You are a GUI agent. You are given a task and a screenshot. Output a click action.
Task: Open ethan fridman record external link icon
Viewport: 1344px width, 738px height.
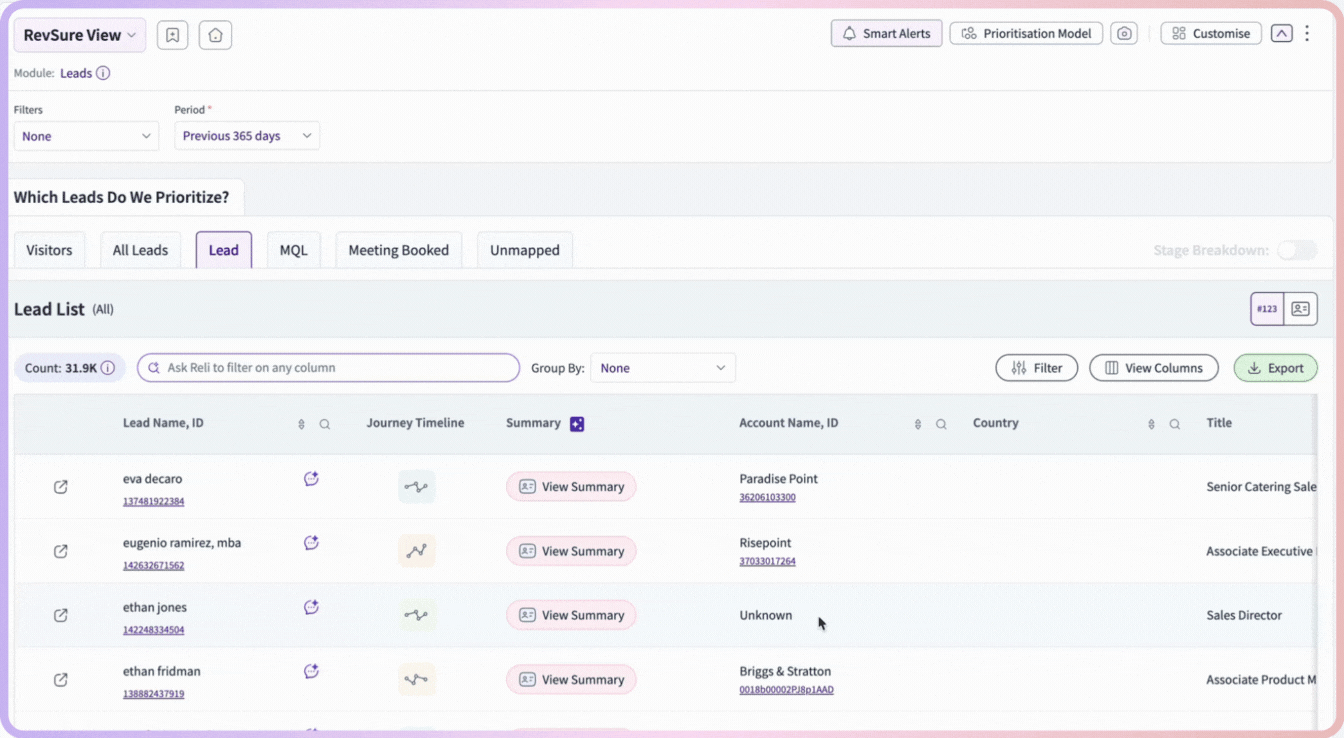coord(61,679)
